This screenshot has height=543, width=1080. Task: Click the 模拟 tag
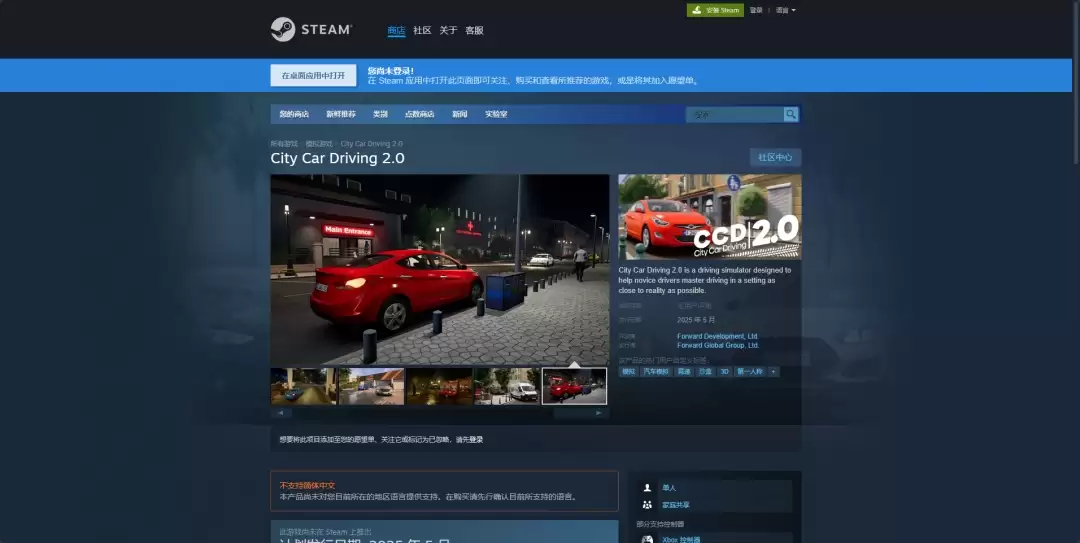click(x=628, y=371)
